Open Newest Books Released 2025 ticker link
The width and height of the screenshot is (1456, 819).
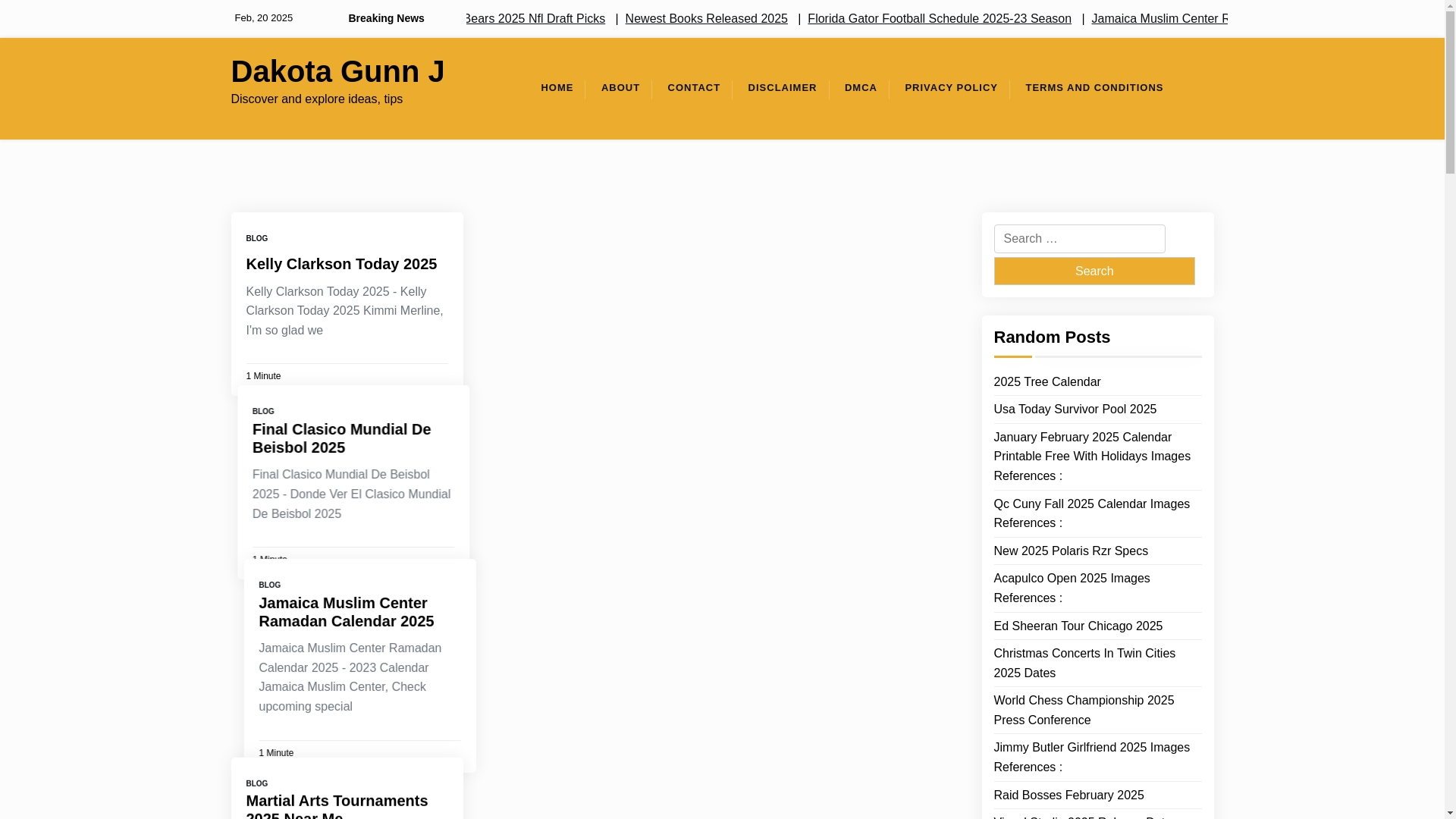(x=706, y=18)
